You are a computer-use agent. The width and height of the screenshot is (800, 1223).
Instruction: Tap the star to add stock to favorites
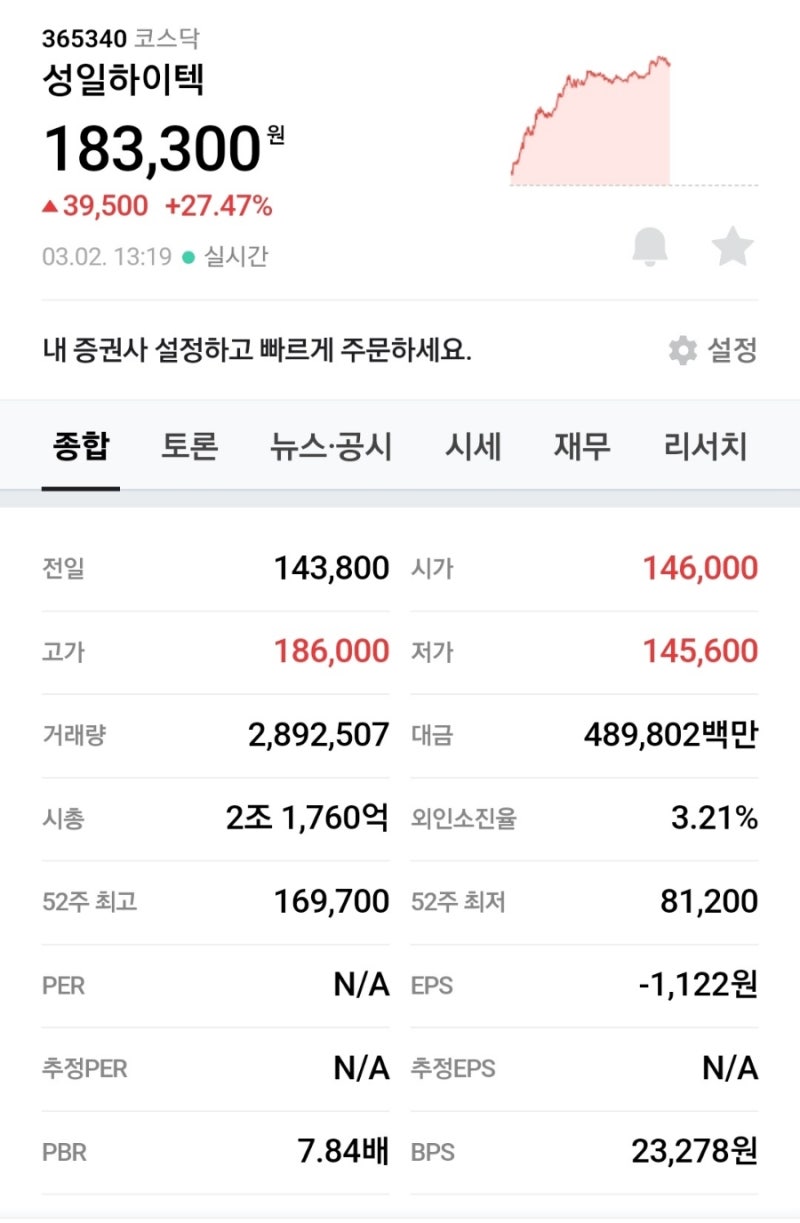pos(732,247)
